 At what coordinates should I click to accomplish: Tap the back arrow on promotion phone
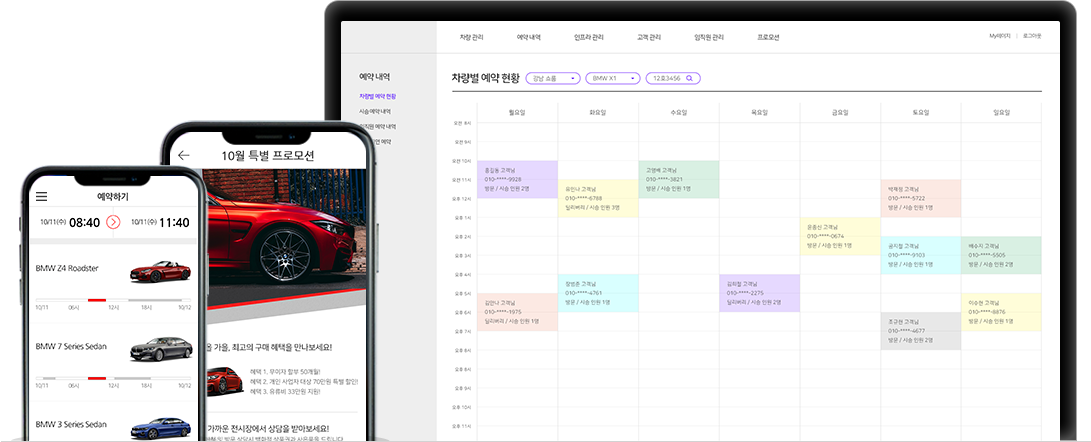[x=184, y=155]
